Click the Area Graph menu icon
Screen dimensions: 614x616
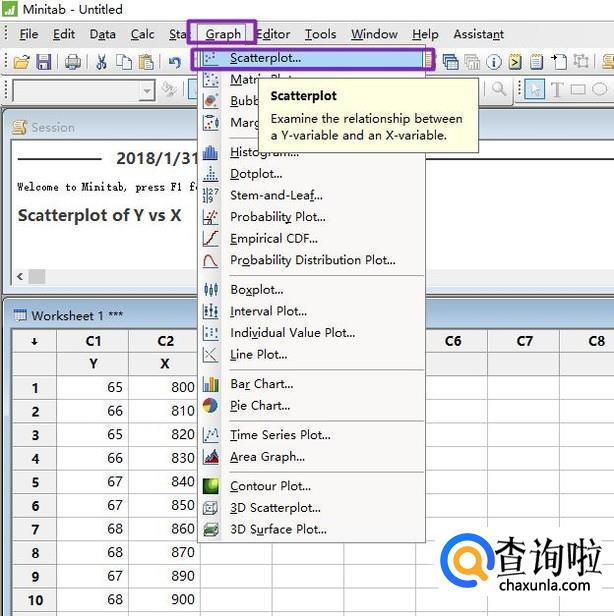(211, 456)
